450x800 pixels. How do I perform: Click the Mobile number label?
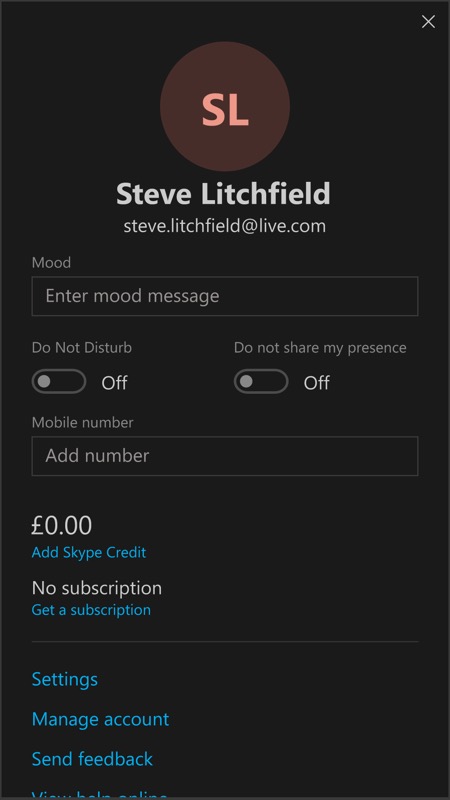[x=83, y=422]
